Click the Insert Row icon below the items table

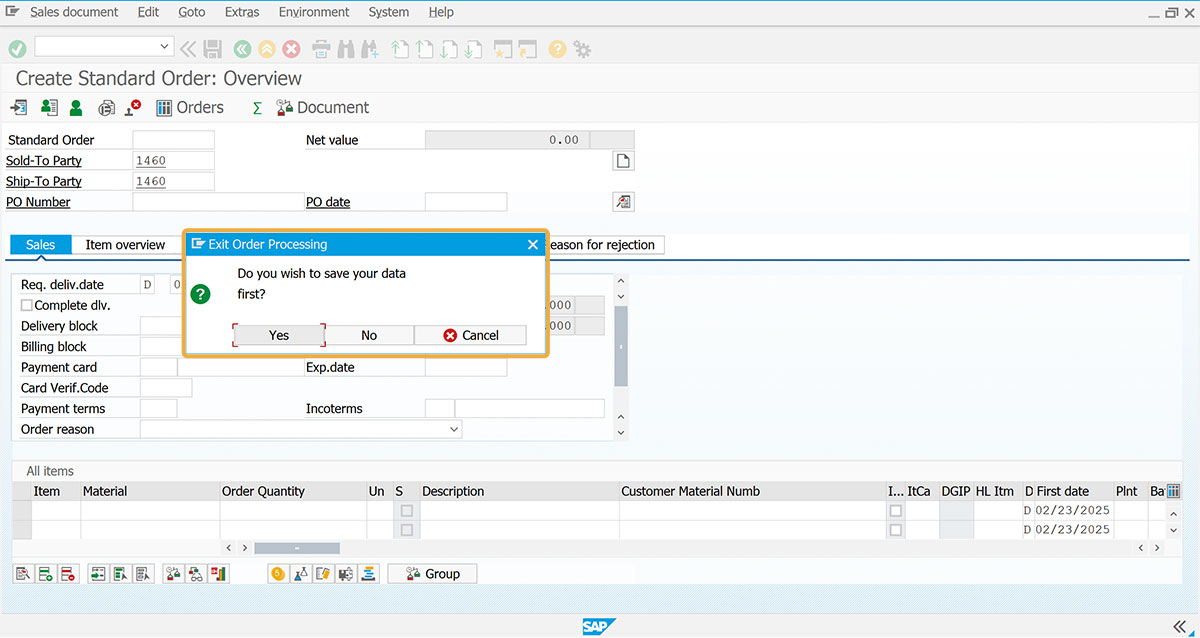coord(45,574)
